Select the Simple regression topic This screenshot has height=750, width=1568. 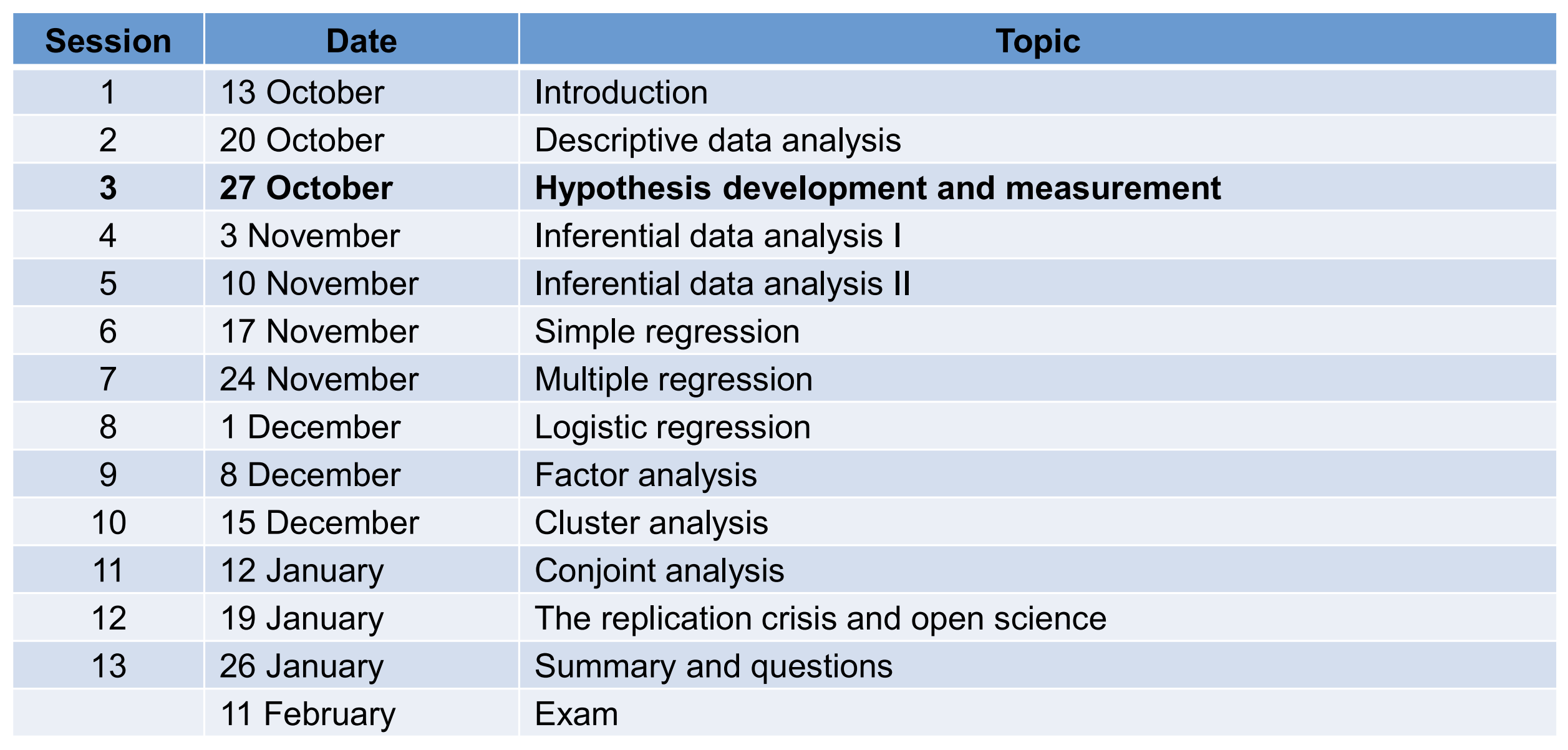[667, 331]
